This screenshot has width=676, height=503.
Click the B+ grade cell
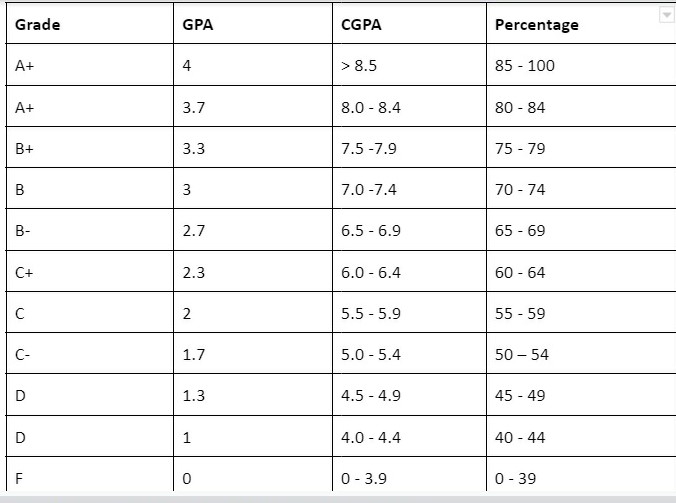(26, 148)
